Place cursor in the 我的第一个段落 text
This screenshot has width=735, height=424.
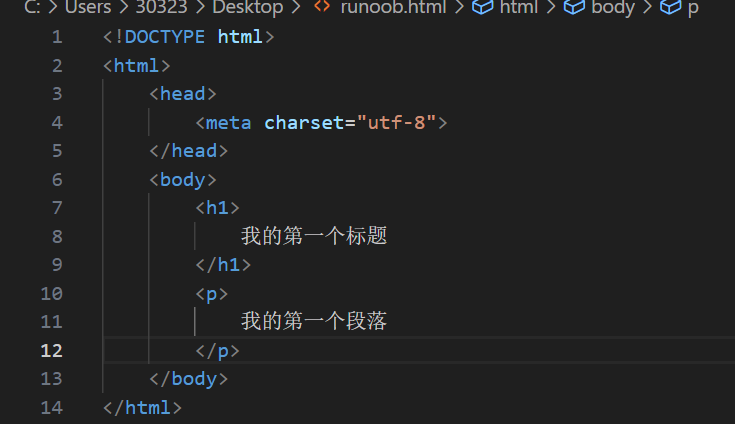pos(314,322)
